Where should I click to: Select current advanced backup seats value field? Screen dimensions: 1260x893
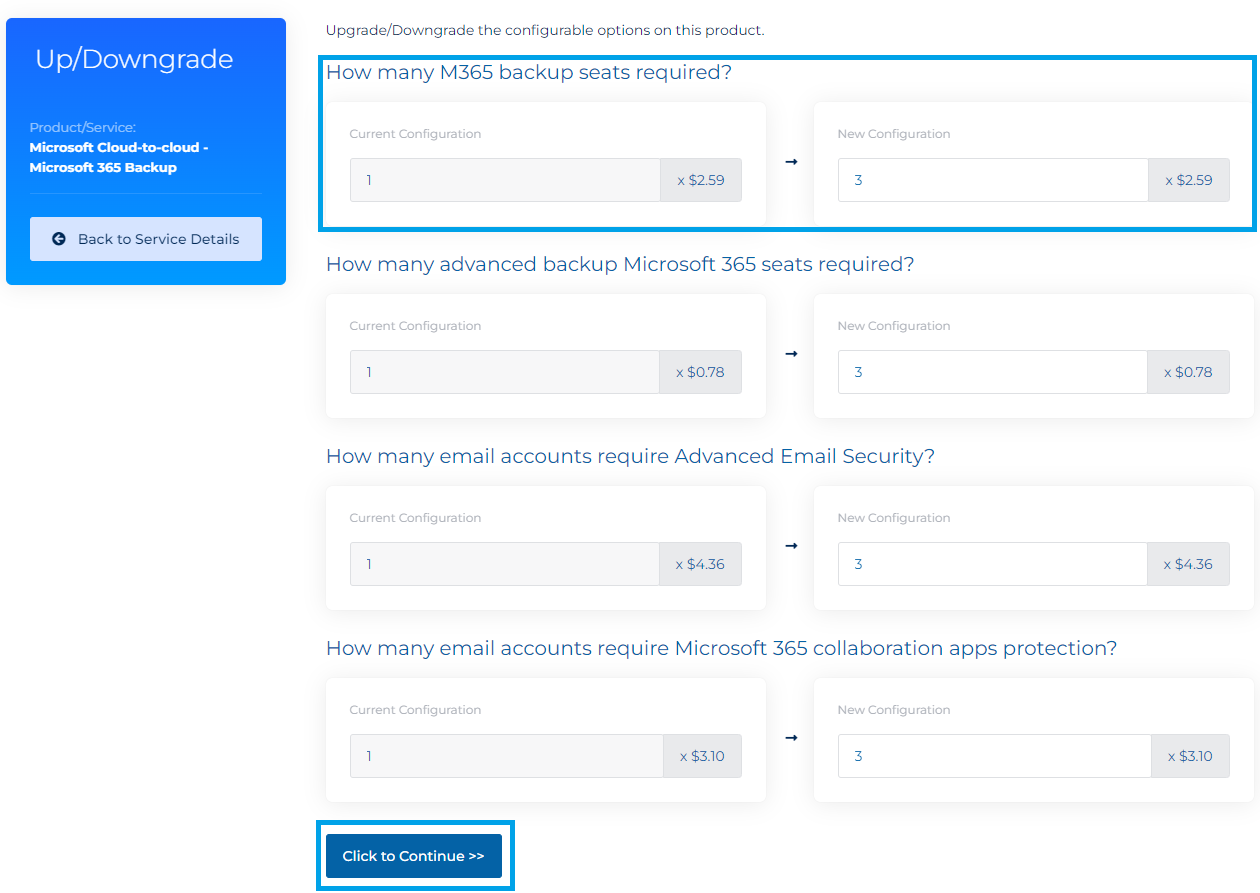[x=505, y=372]
